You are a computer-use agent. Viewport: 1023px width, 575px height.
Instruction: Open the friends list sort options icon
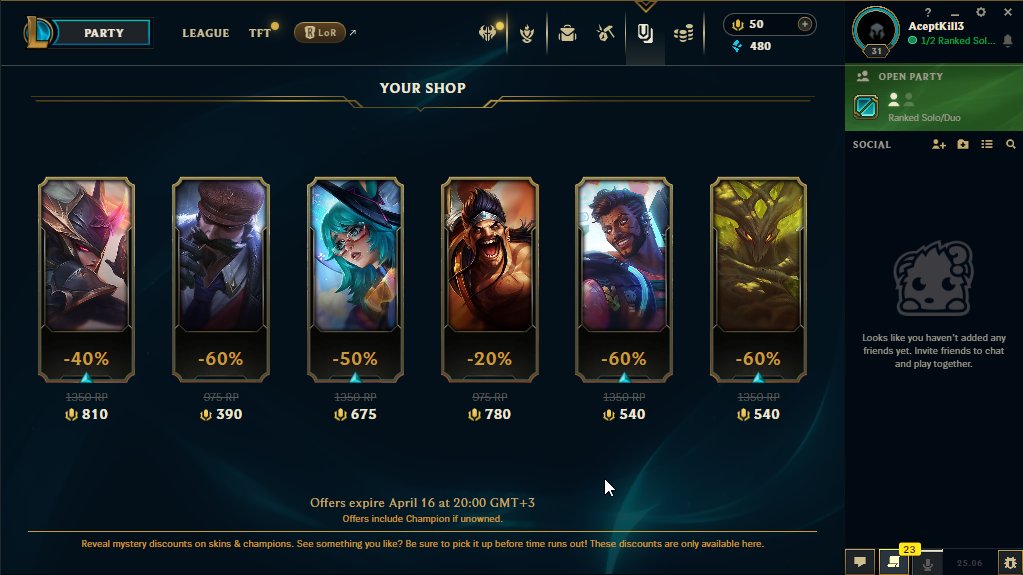click(x=986, y=144)
